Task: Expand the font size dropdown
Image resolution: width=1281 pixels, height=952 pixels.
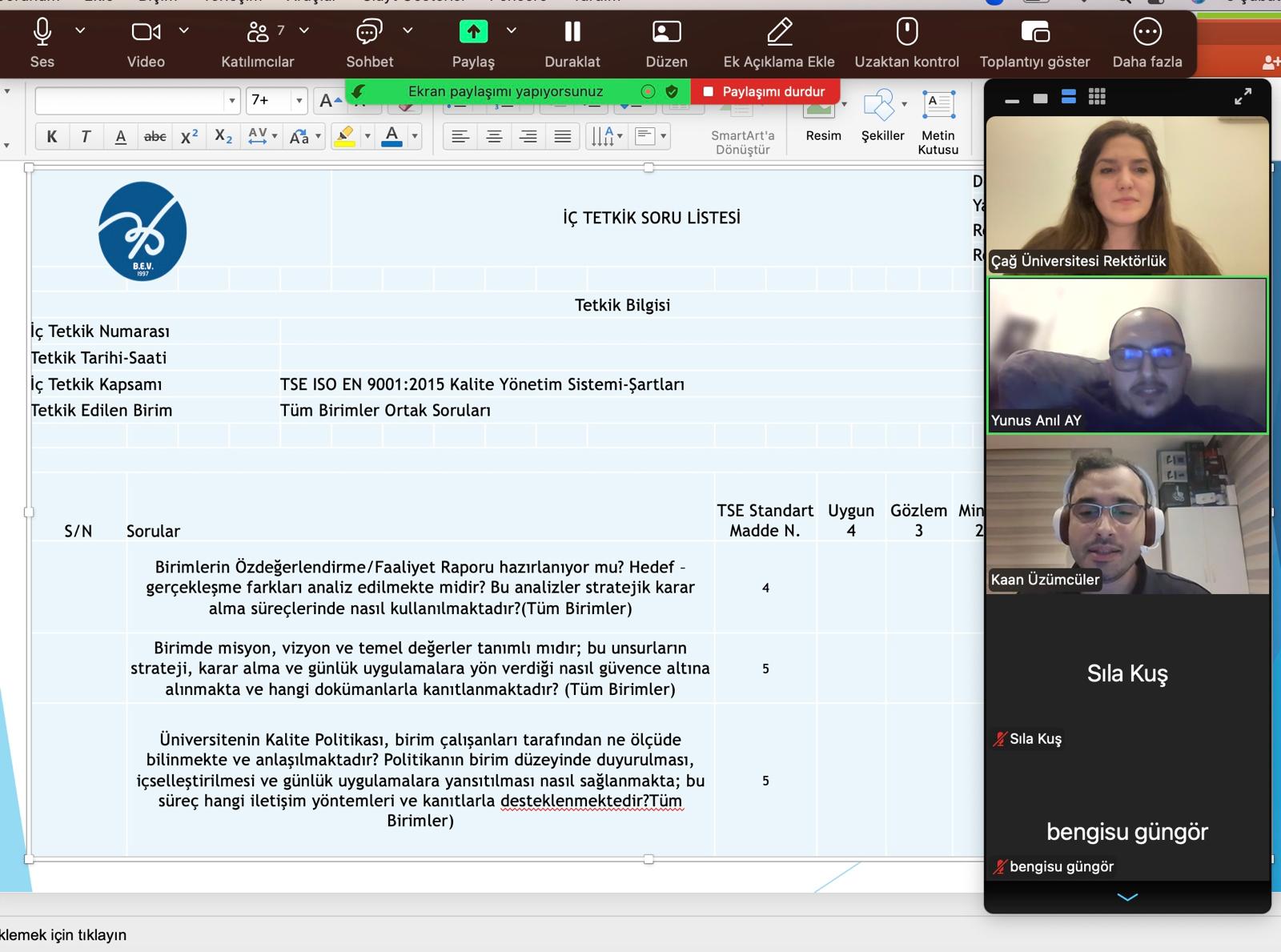Action: coord(299,101)
